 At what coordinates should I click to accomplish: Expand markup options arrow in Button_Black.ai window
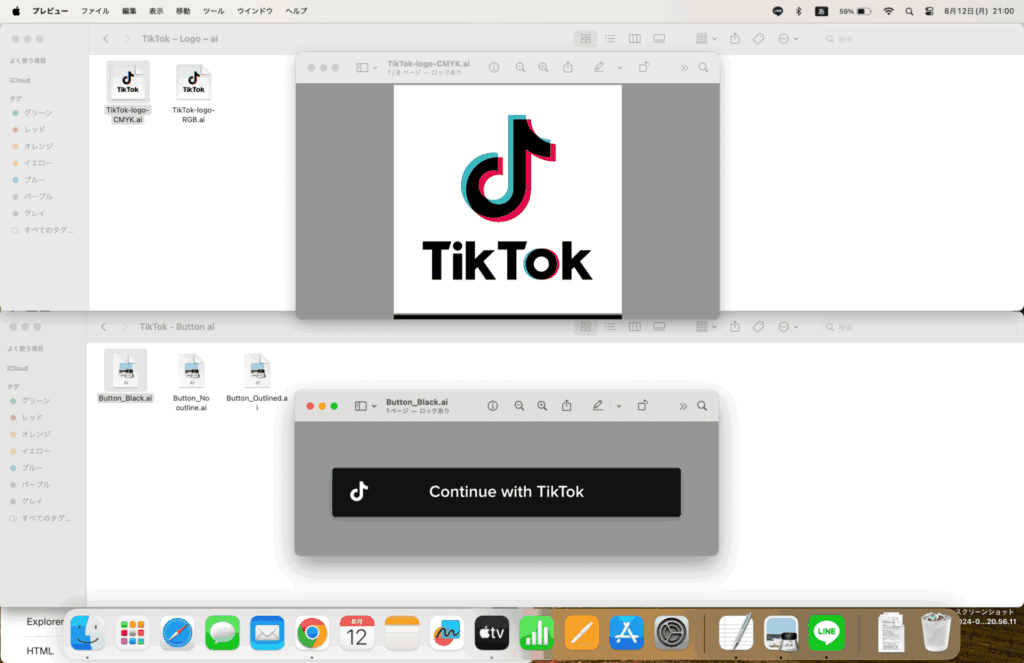(618, 406)
